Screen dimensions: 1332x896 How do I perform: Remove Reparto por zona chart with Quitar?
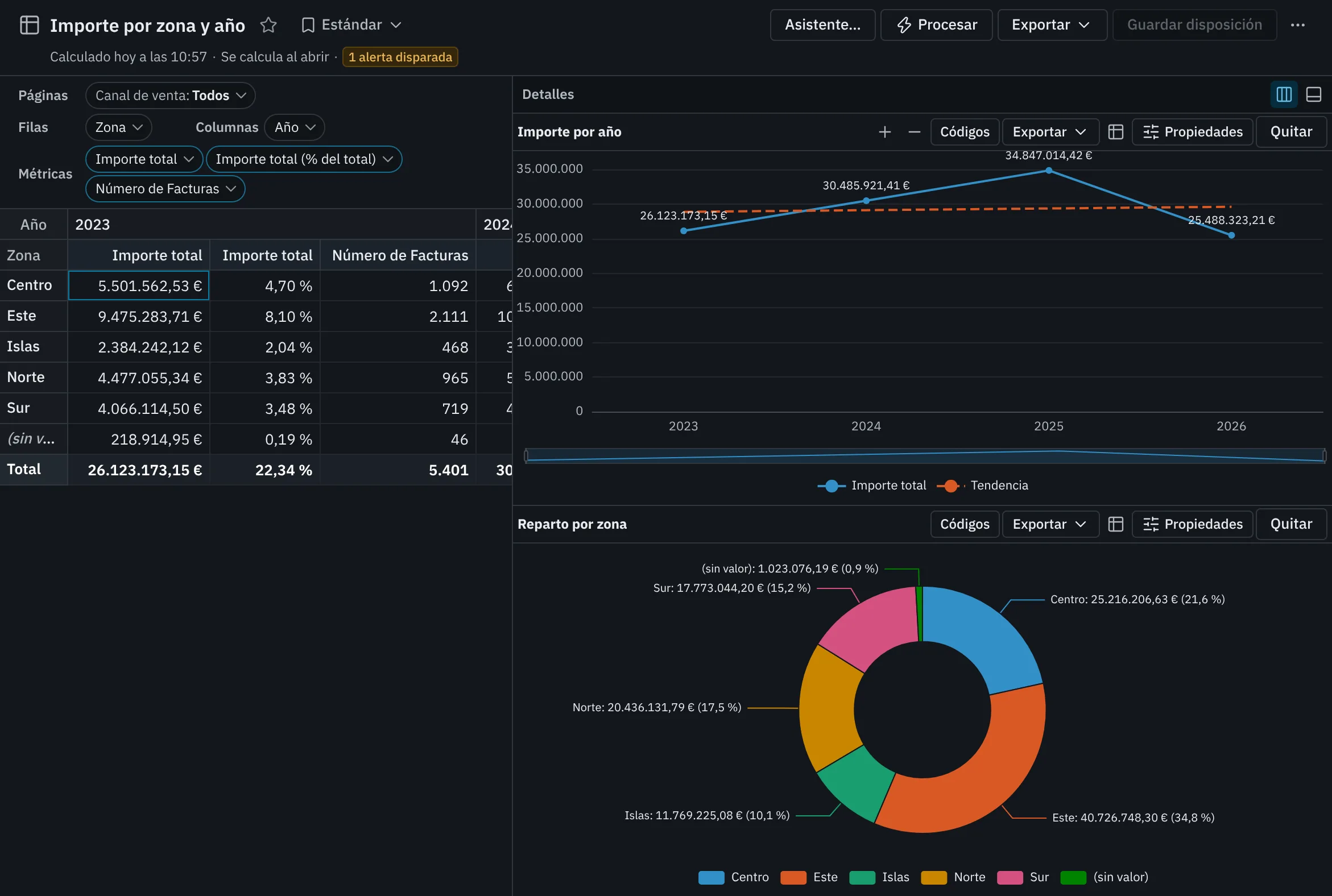point(1292,524)
